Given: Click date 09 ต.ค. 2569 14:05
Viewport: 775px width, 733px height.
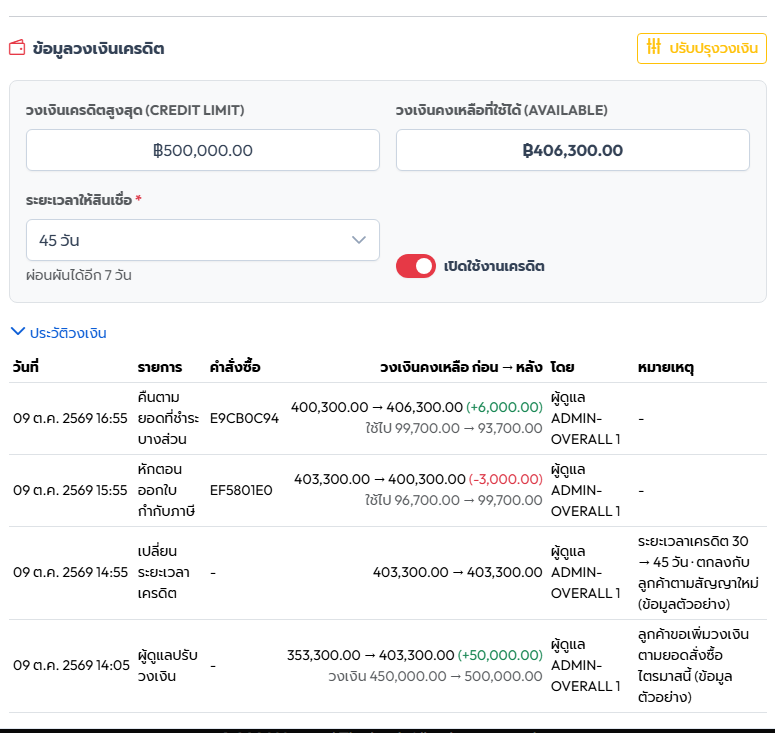Looking at the screenshot, I should click(x=71, y=665).
